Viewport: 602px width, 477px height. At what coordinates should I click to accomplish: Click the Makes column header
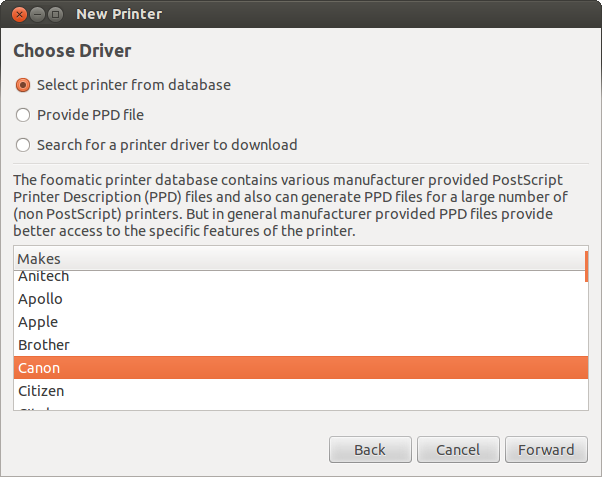click(298, 259)
